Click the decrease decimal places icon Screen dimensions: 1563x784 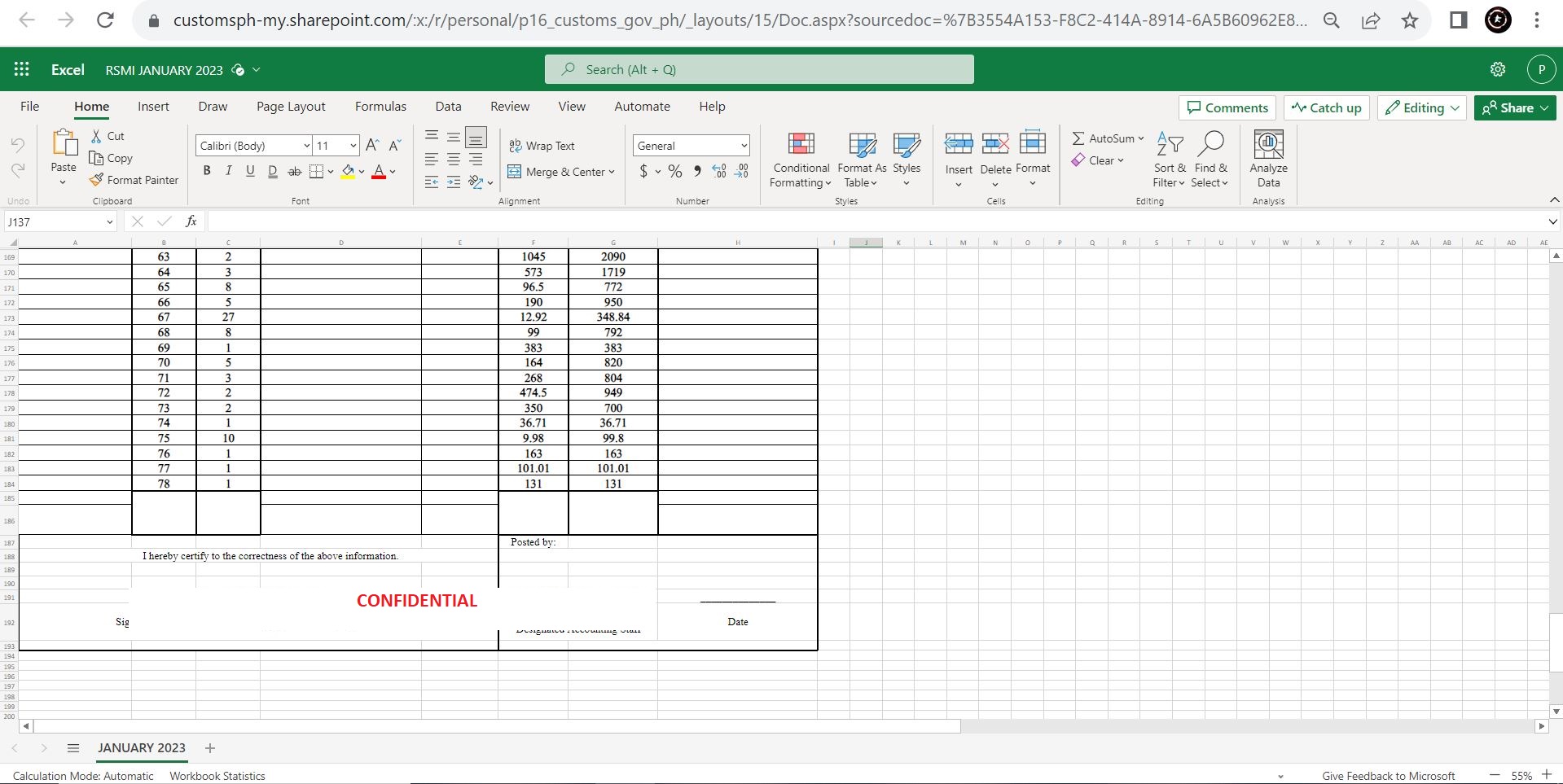741,171
